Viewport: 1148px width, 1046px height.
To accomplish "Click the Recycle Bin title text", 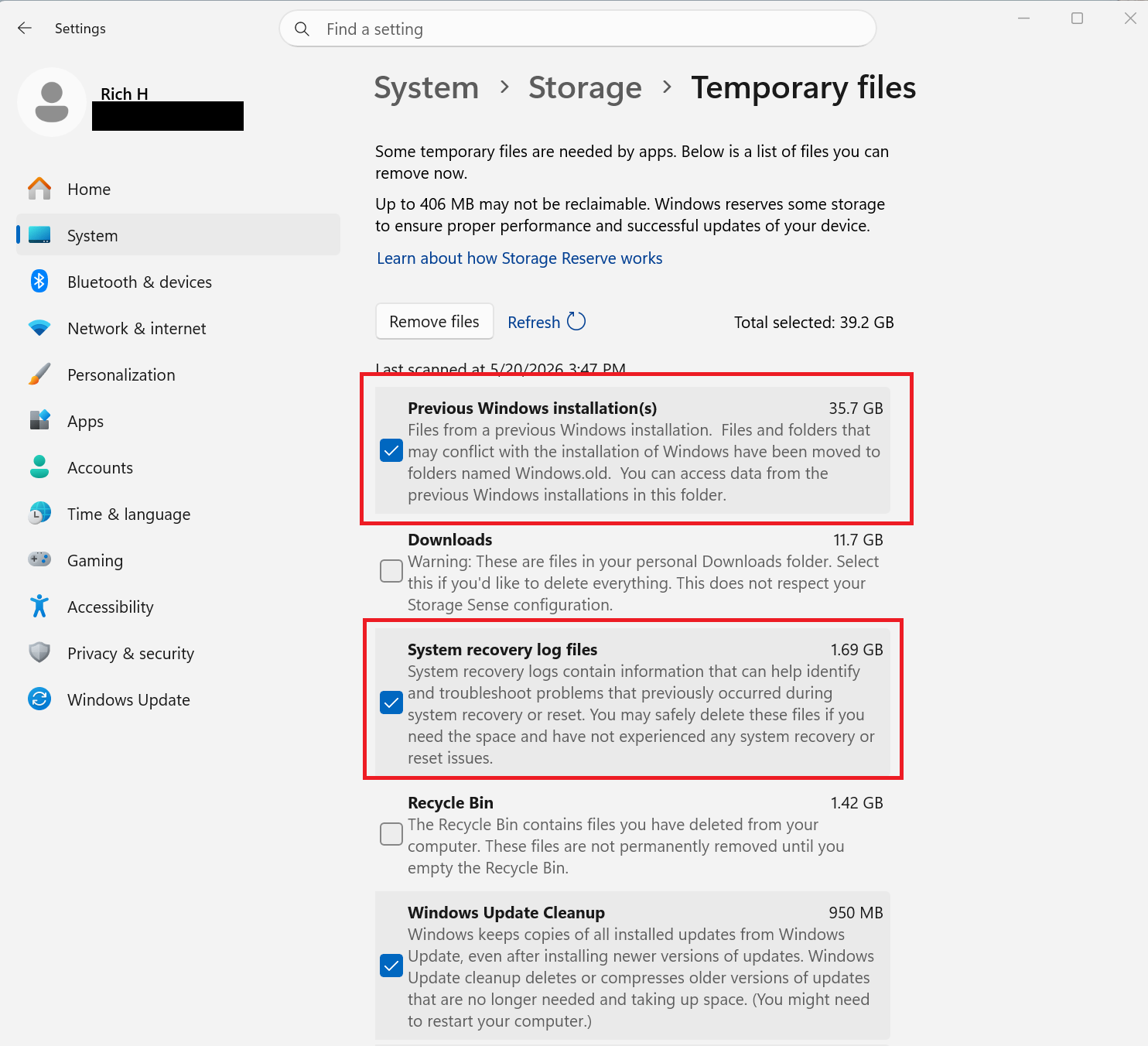I will tap(451, 802).
